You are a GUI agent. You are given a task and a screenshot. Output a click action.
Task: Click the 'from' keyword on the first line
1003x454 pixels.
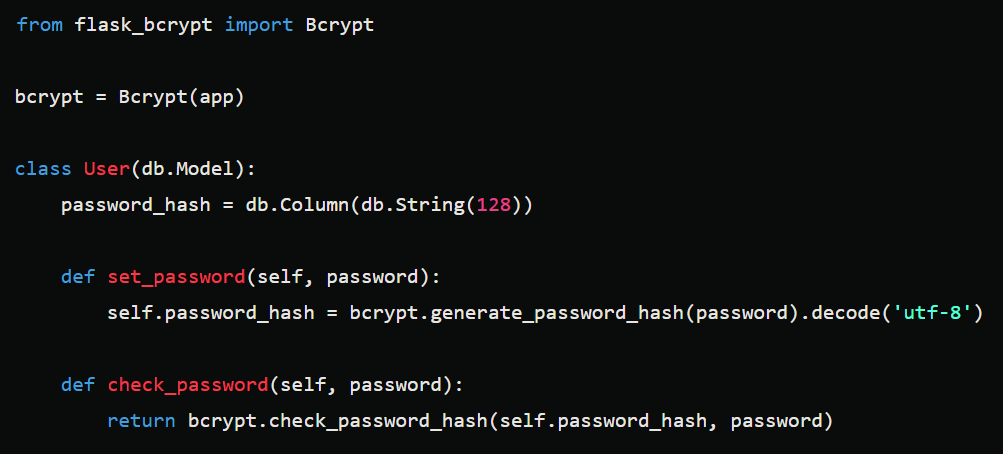[39, 25]
